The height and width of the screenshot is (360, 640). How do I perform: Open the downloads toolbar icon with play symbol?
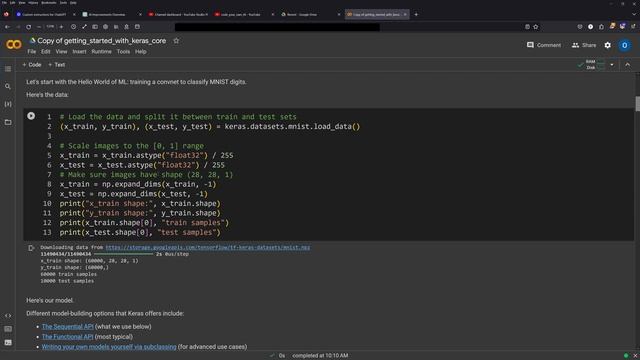(x=591, y=27)
